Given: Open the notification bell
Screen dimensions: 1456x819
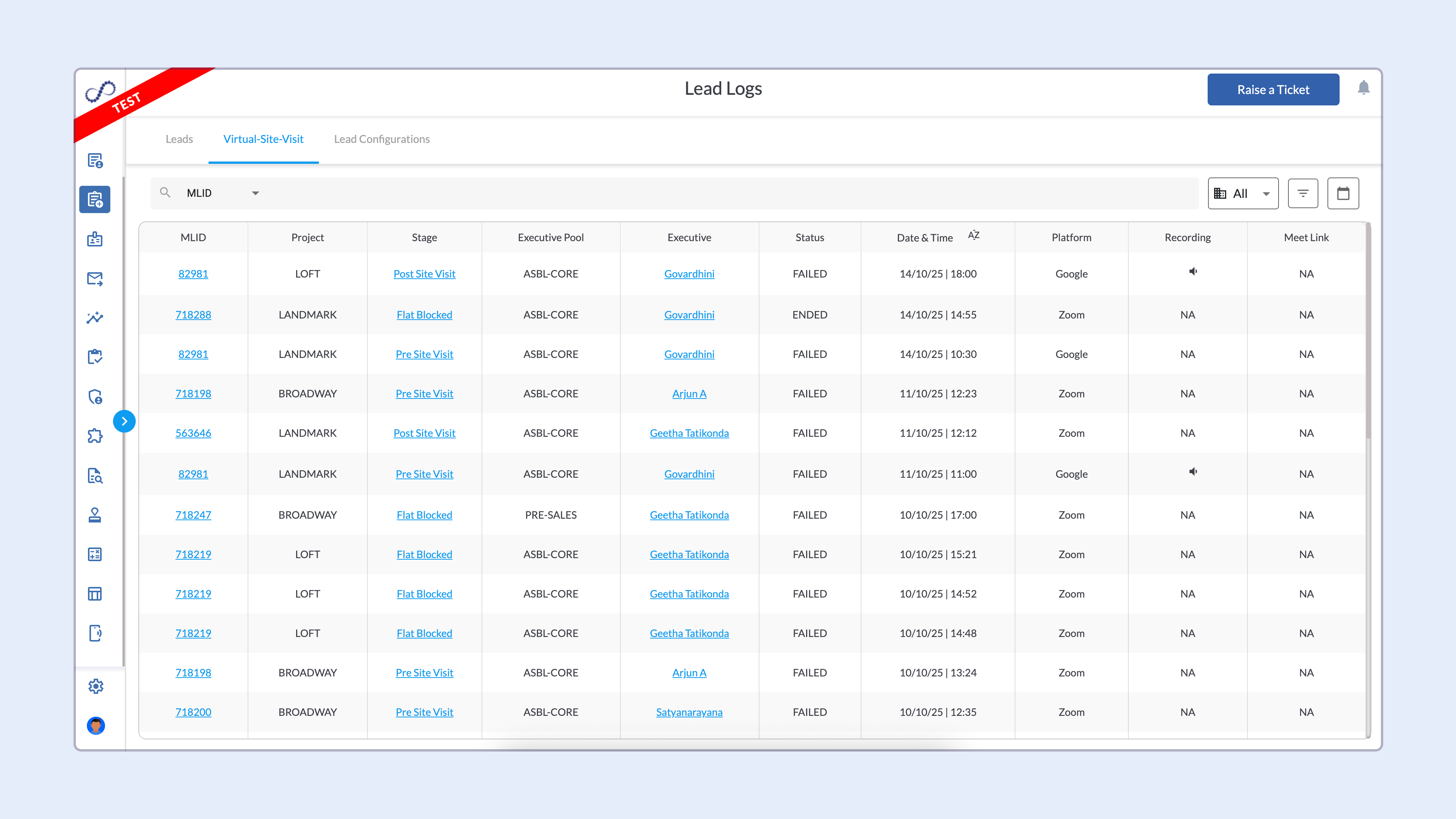Looking at the screenshot, I should [x=1363, y=88].
